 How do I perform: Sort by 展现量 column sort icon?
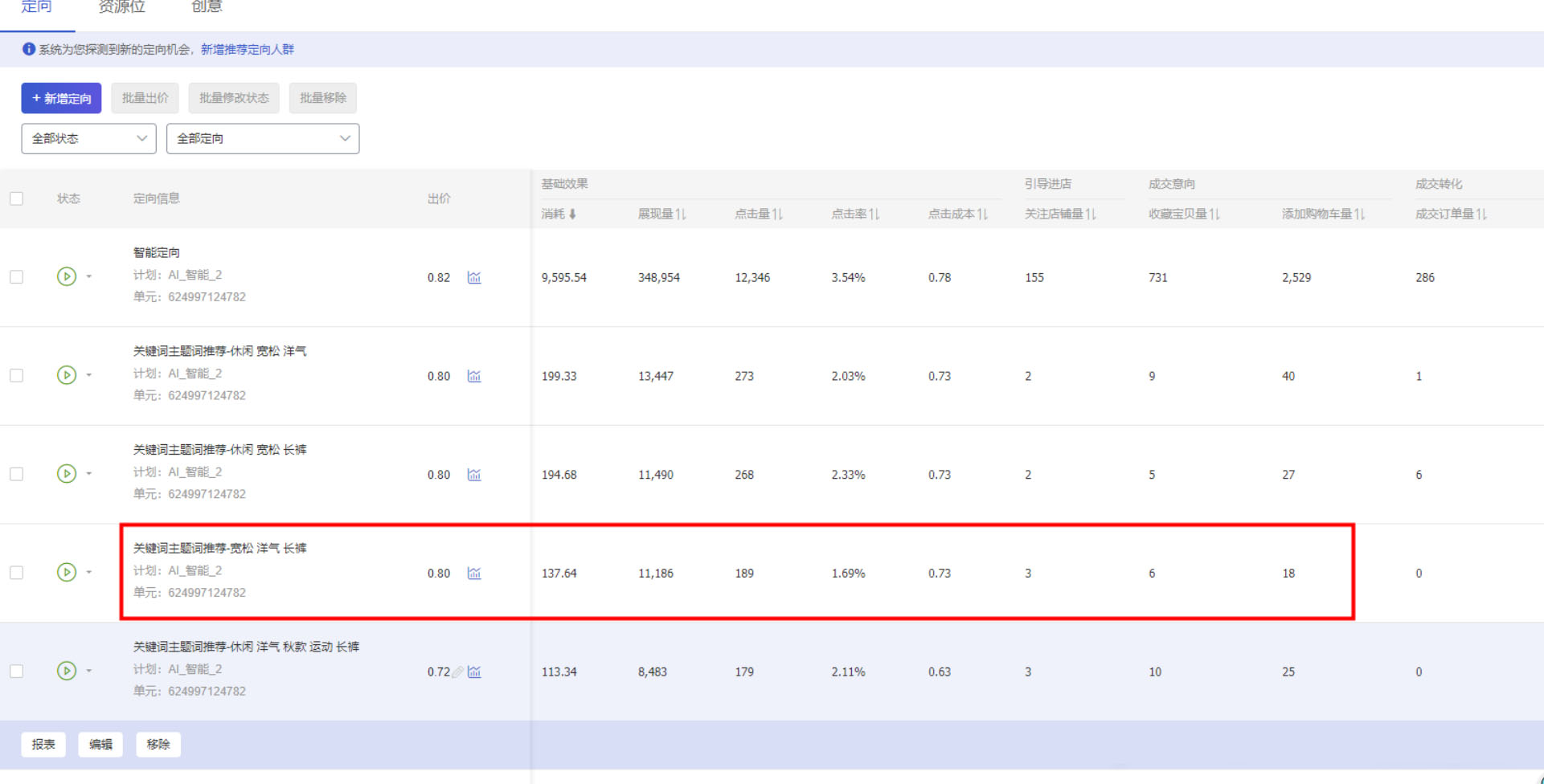(681, 214)
